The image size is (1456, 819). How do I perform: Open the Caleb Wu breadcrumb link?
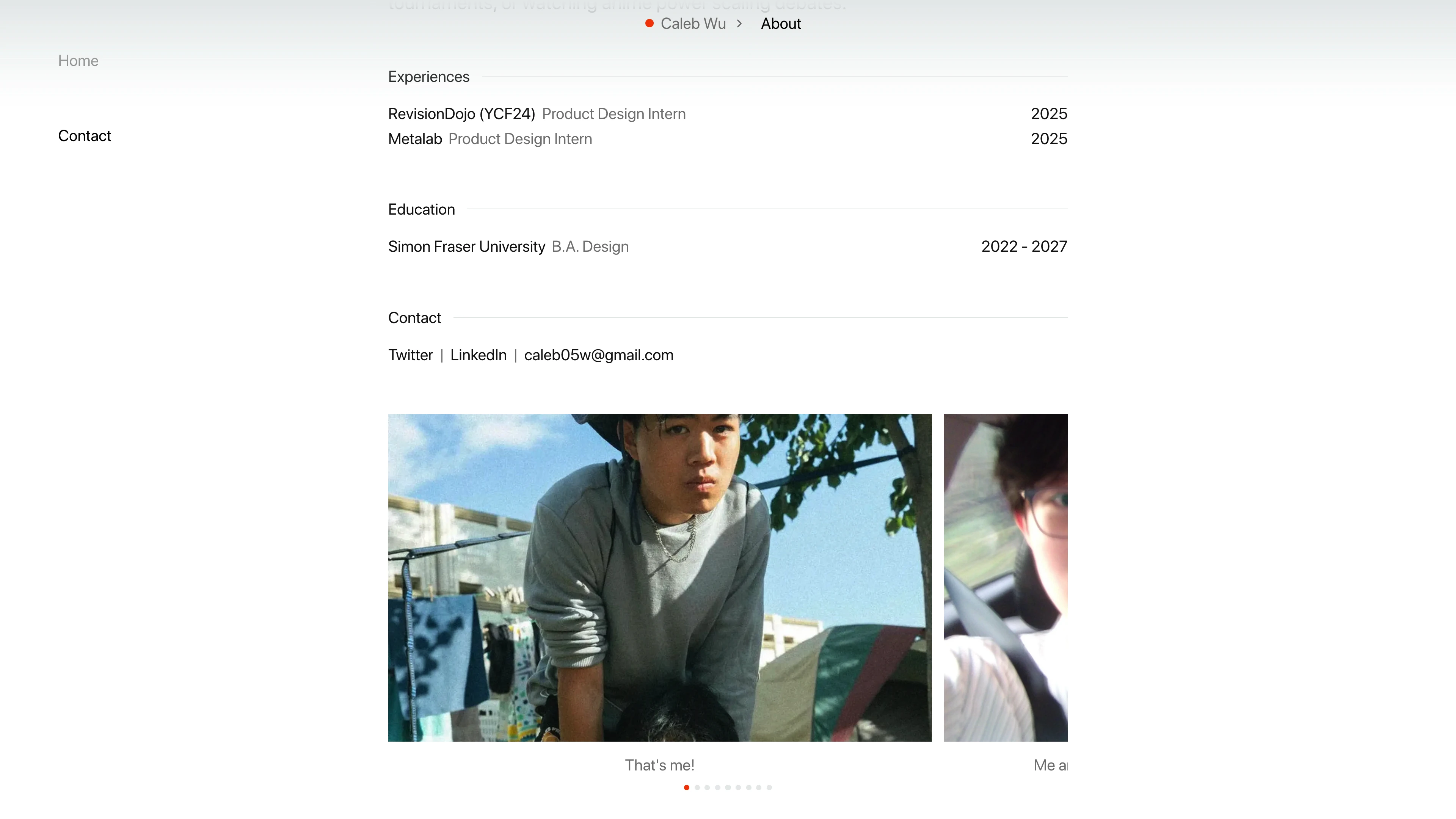[693, 24]
